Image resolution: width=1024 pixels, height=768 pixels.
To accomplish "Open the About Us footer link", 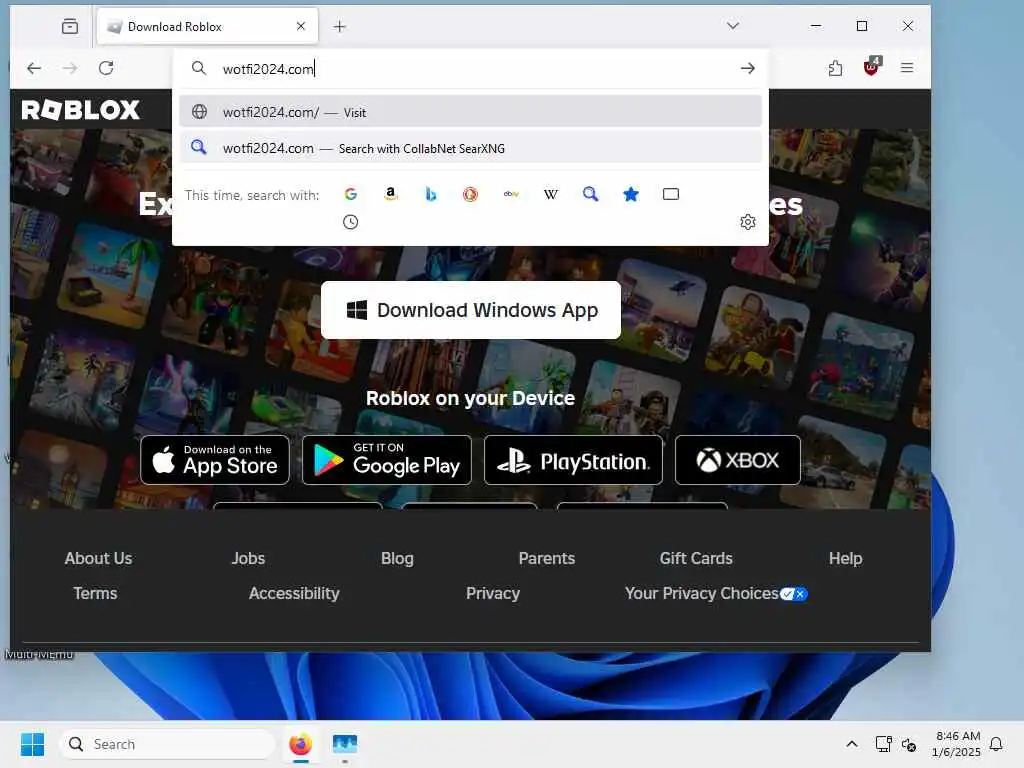I will [x=98, y=558].
